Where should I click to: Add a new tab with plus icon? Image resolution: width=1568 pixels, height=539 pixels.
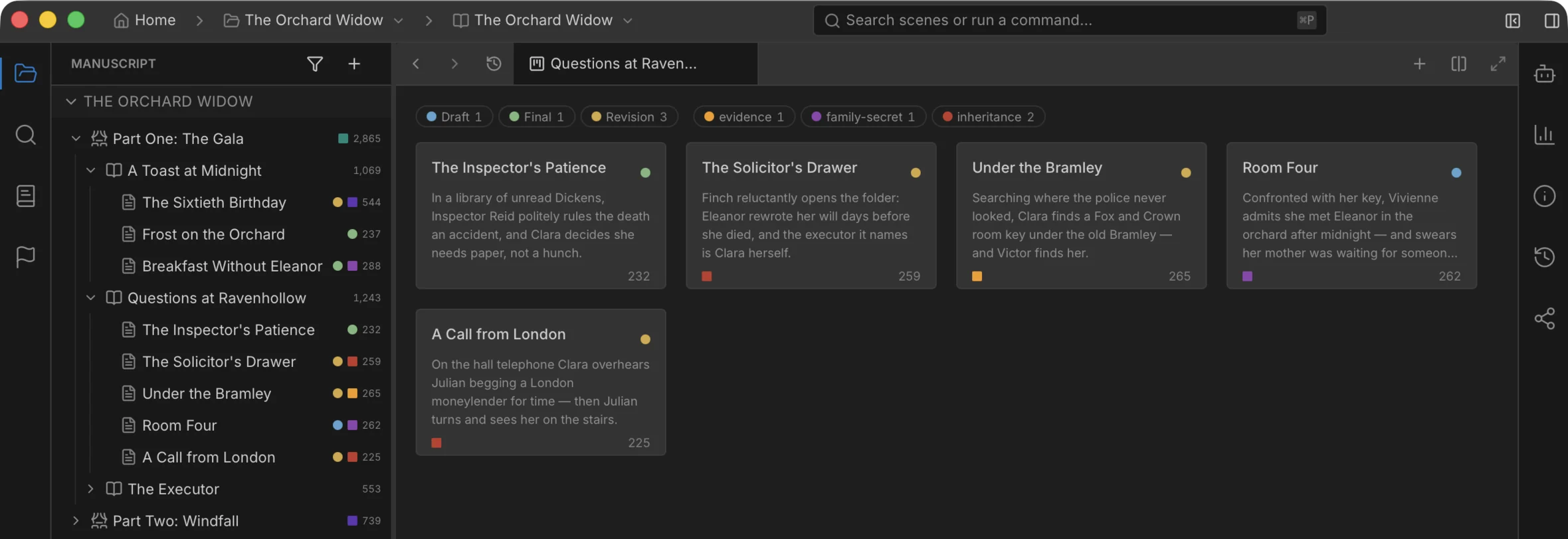click(x=1419, y=64)
